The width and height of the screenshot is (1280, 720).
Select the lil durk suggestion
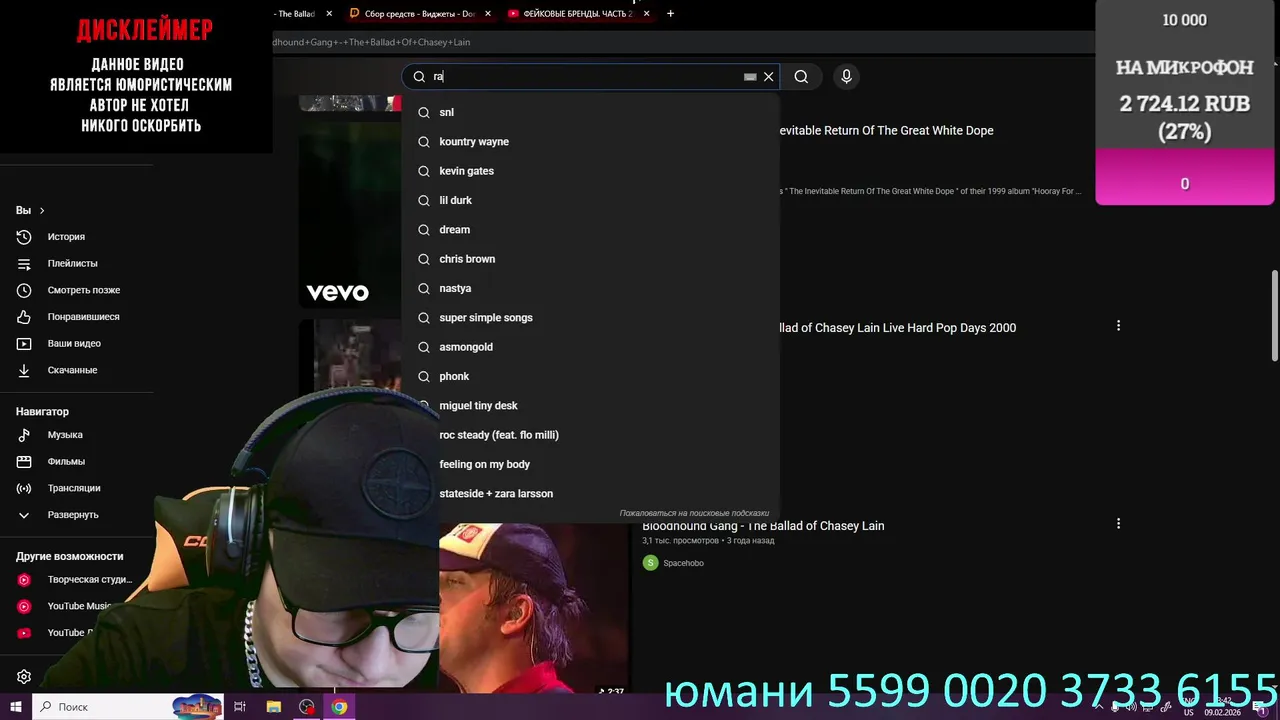tap(590, 200)
